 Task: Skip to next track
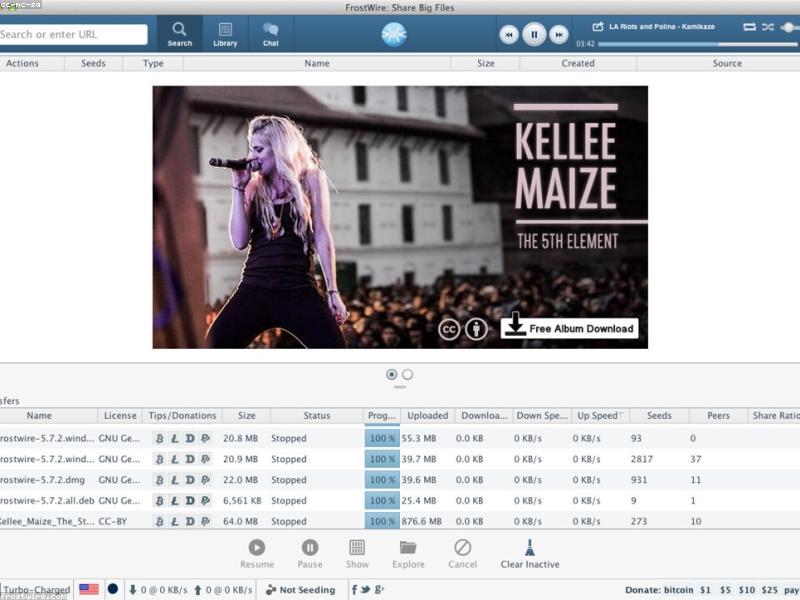click(x=559, y=34)
